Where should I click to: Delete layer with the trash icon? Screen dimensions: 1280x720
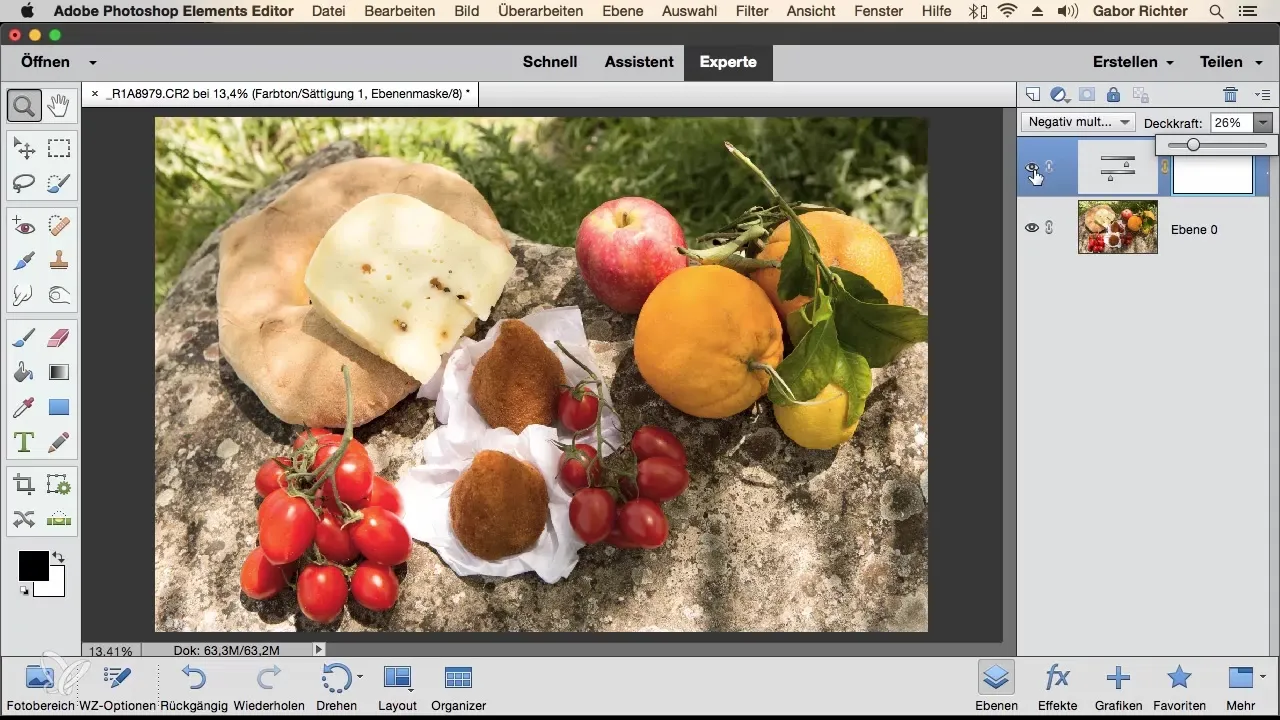point(1231,95)
